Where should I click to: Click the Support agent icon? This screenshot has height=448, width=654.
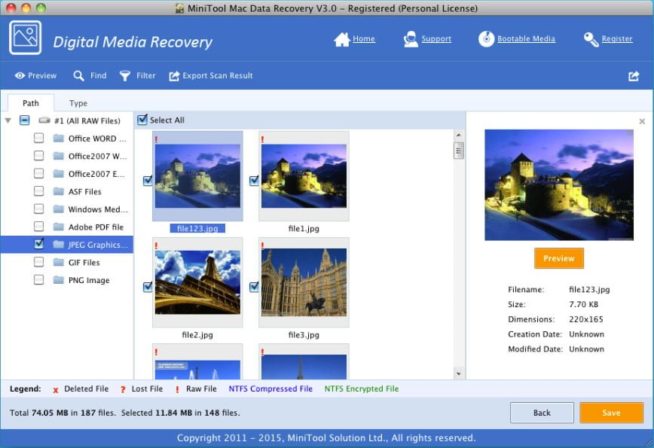point(410,40)
